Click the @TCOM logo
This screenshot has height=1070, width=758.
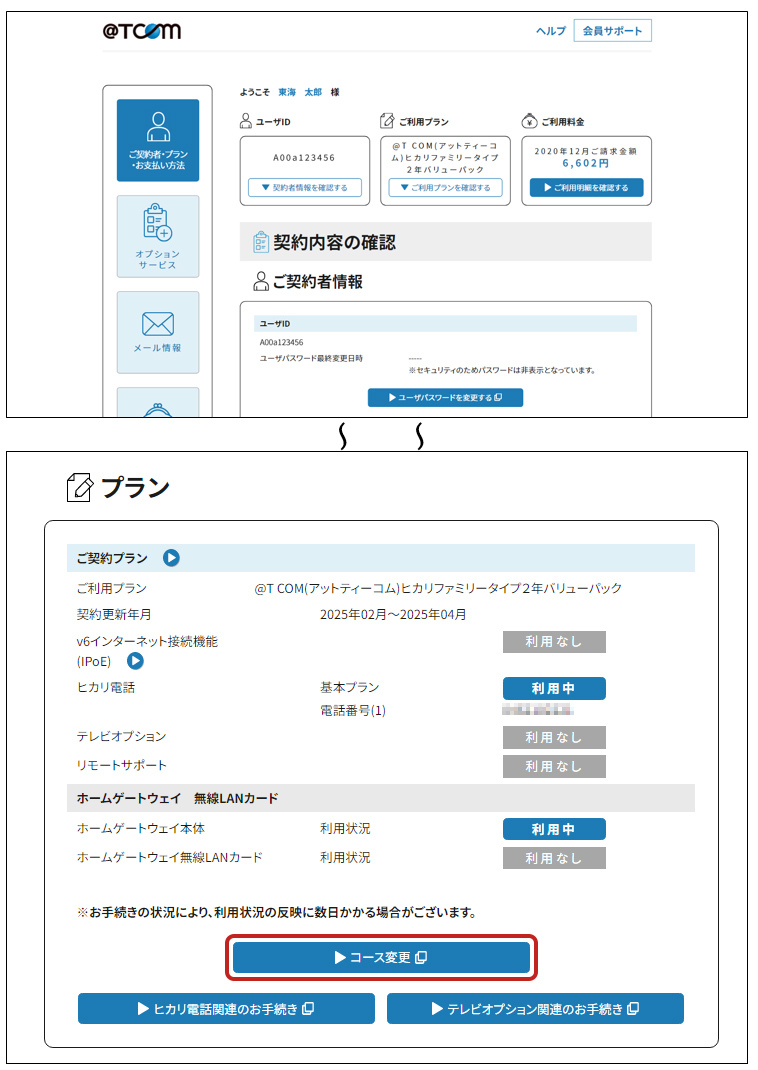pos(142,31)
